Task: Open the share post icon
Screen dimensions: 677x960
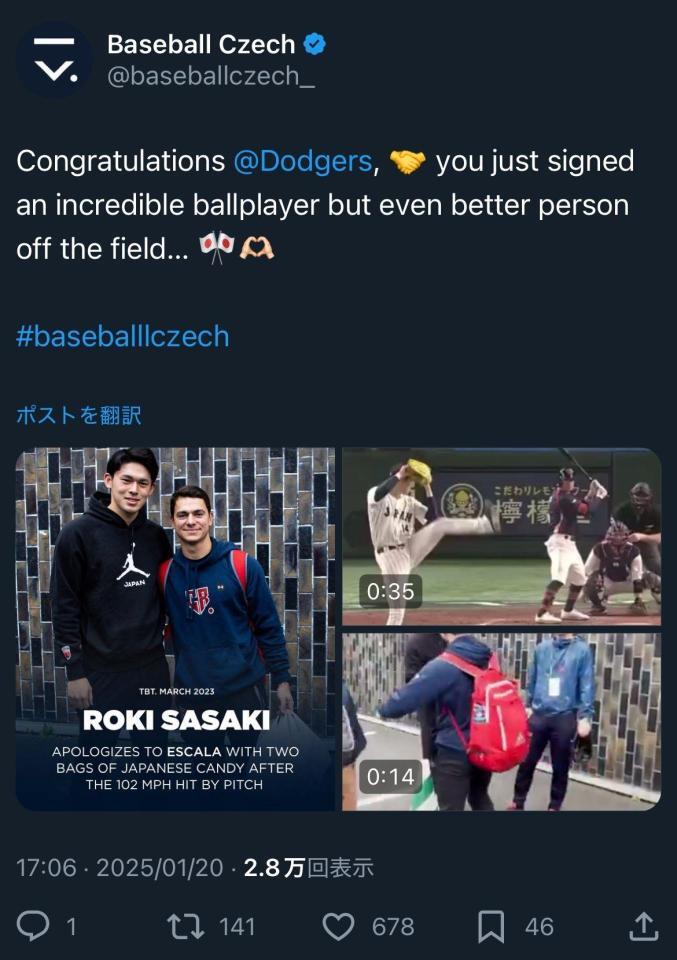Action: [x=643, y=927]
